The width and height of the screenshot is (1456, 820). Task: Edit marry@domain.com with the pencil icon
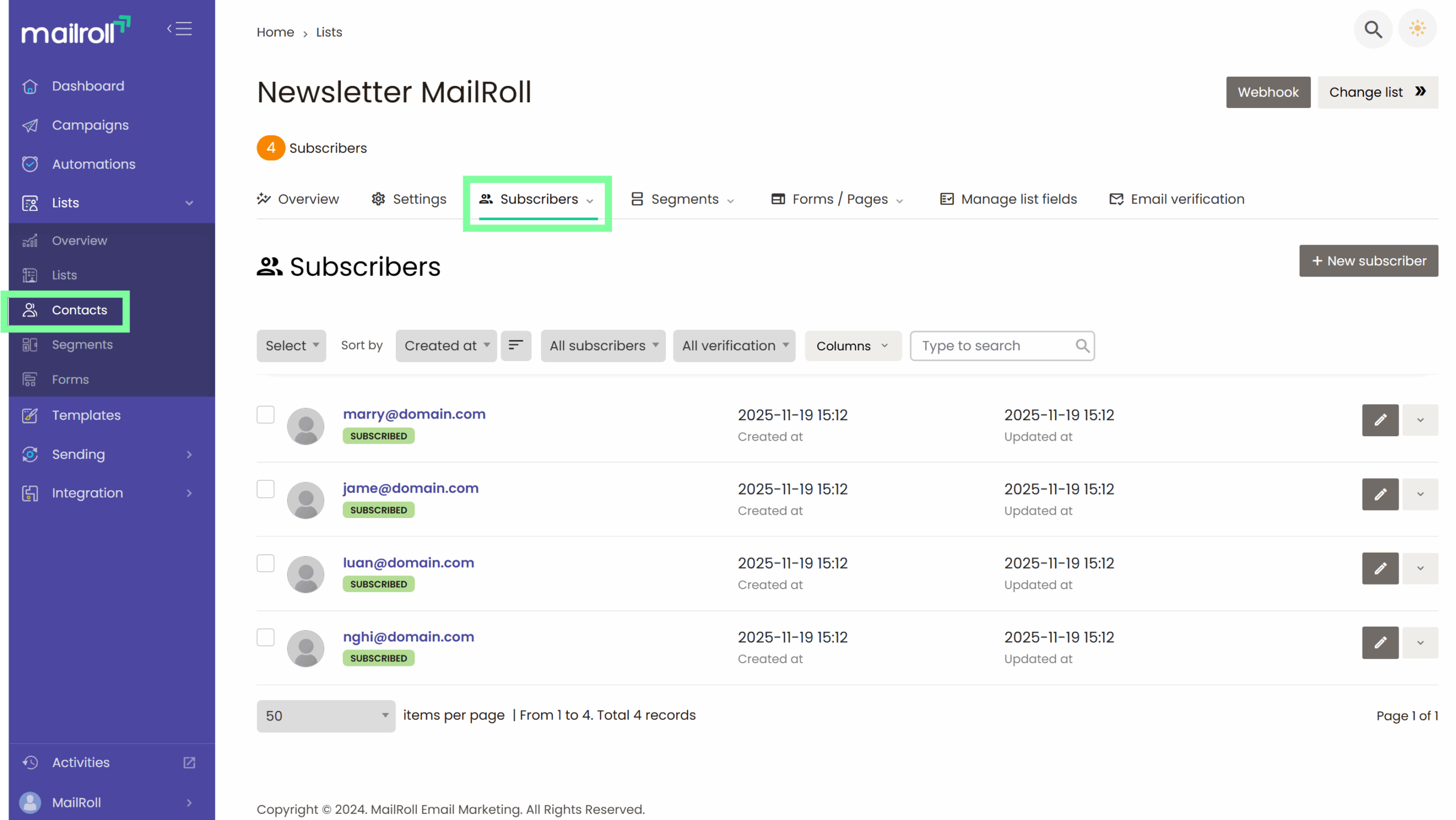pos(1379,420)
